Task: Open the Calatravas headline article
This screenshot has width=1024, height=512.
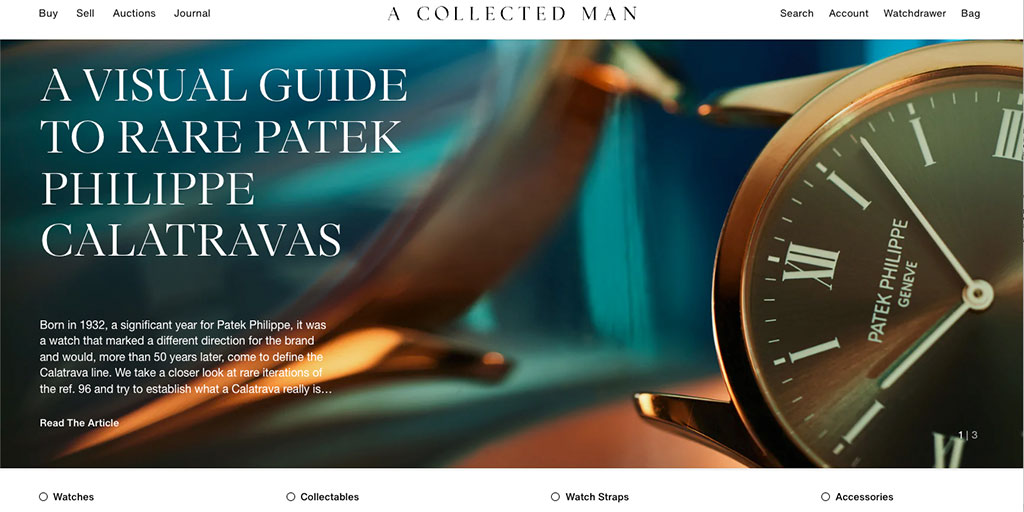Action: pos(224,162)
